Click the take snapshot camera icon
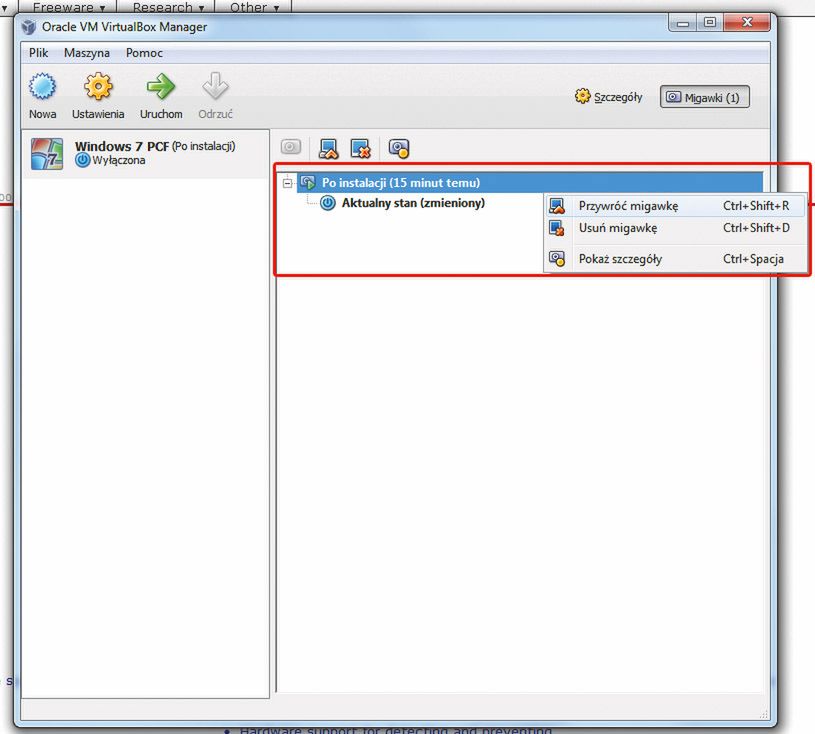Screen dimensions: 815x734 point(291,147)
